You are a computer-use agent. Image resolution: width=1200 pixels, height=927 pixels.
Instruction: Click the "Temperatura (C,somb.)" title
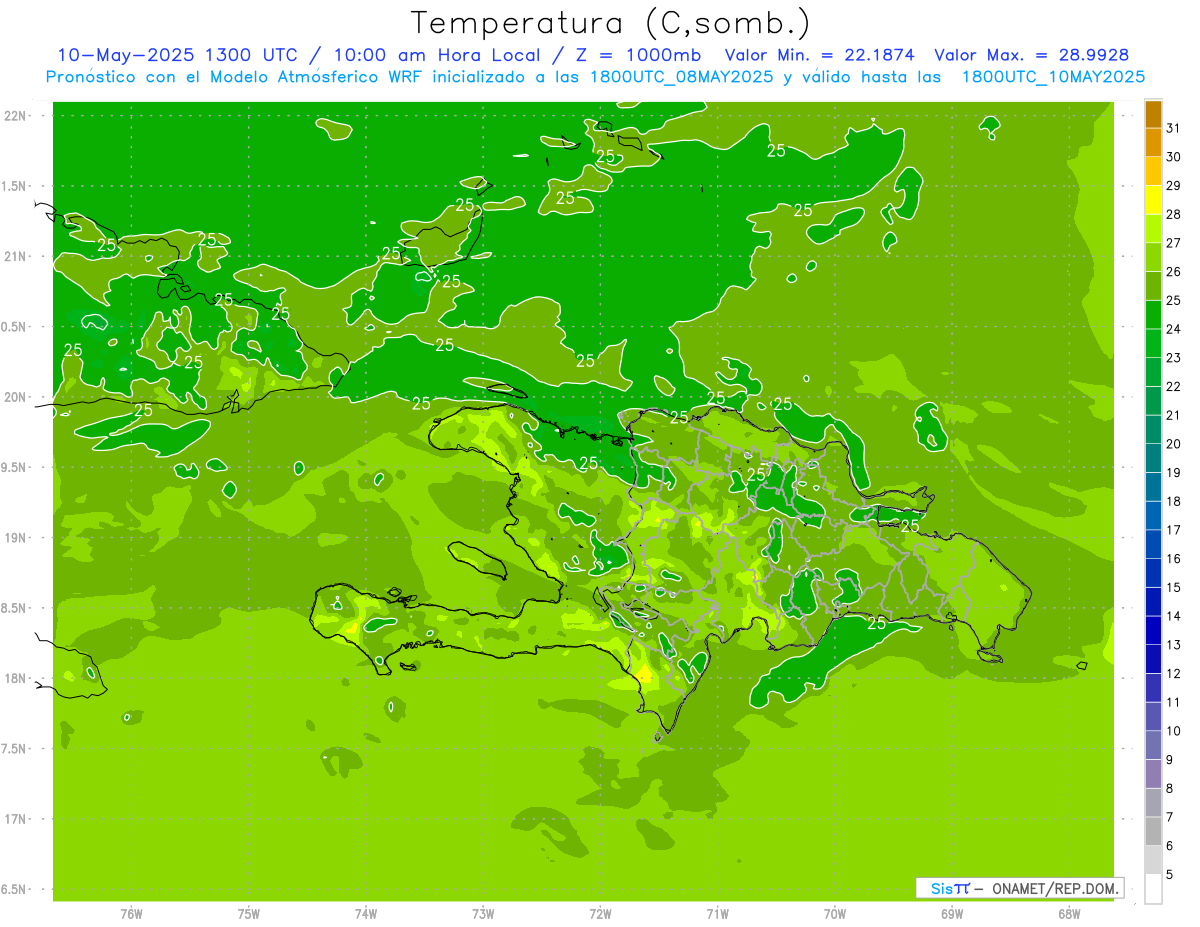pyautogui.click(x=611, y=24)
